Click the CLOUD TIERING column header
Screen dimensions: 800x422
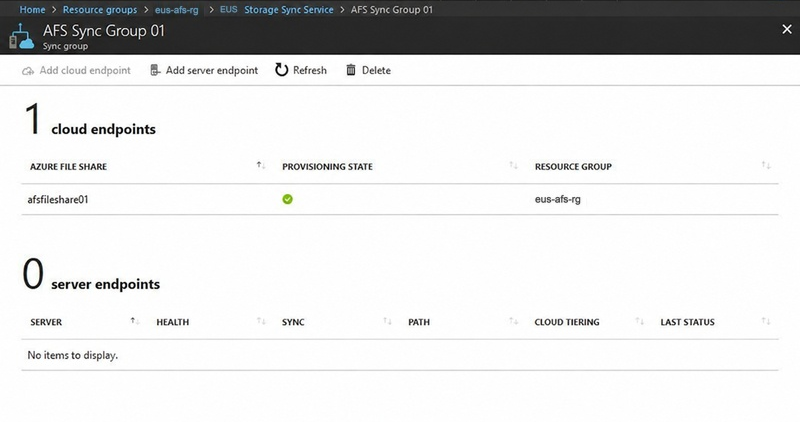567,322
